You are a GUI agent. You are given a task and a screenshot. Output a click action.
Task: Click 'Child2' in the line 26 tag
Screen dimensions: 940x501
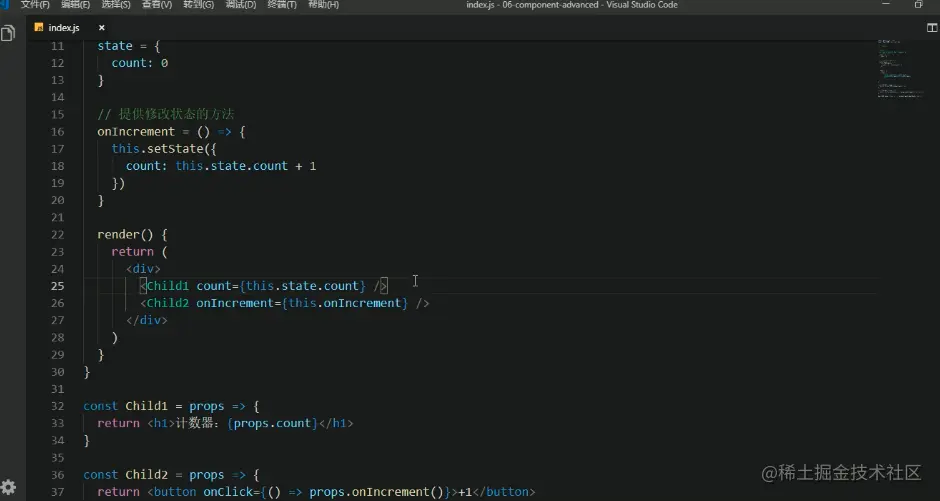tap(168, 303)
